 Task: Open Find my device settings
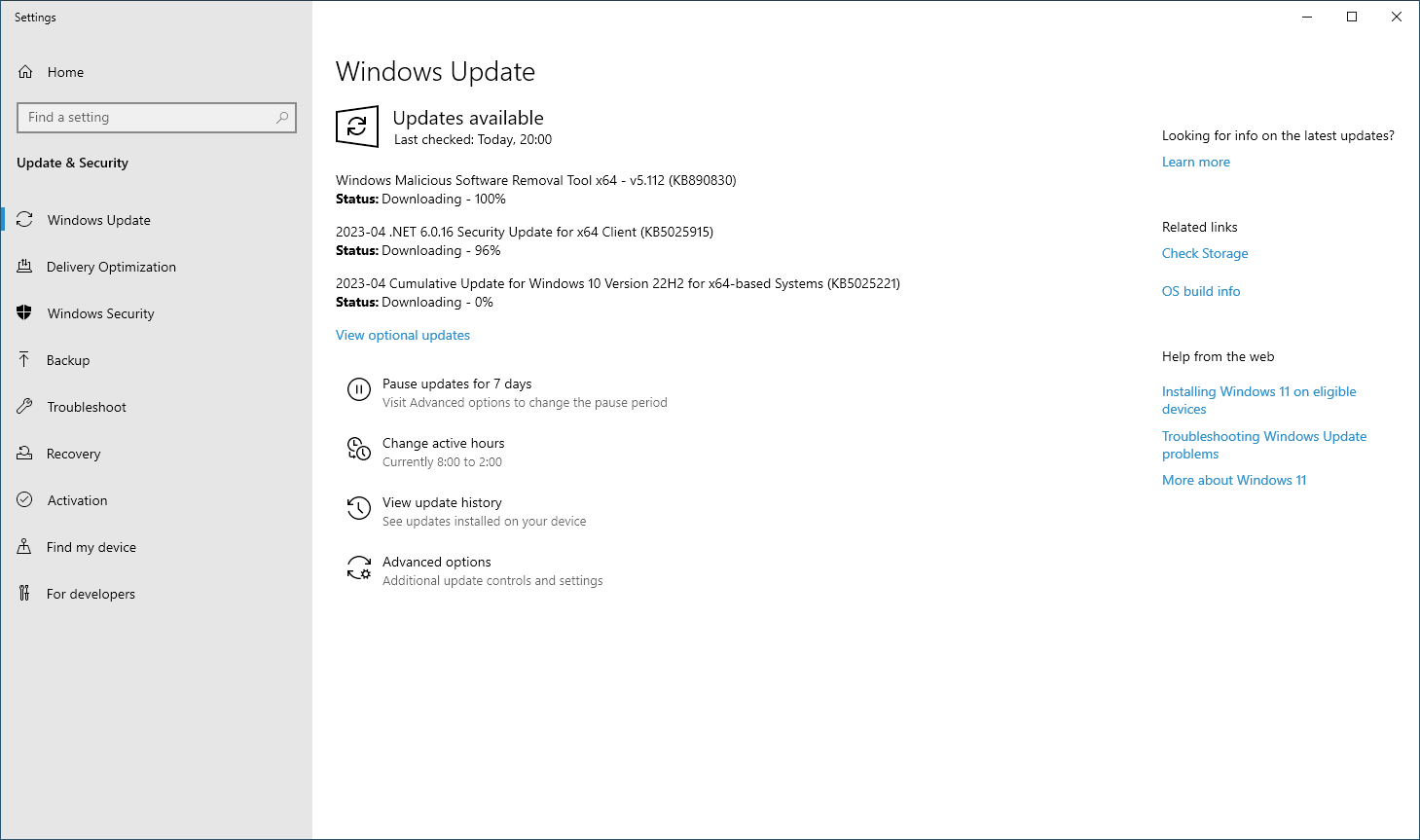click(91, 547)
